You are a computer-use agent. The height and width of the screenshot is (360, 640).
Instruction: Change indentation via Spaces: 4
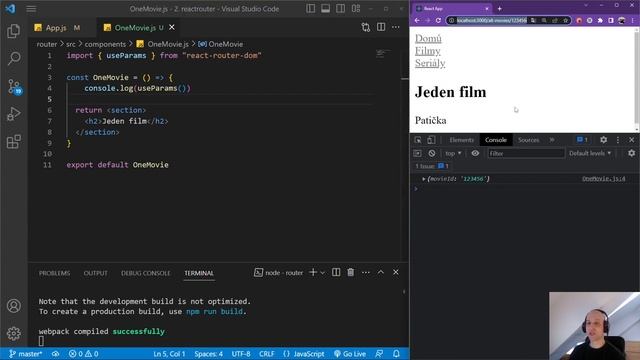pyautogui.click(x=209, y=354)
